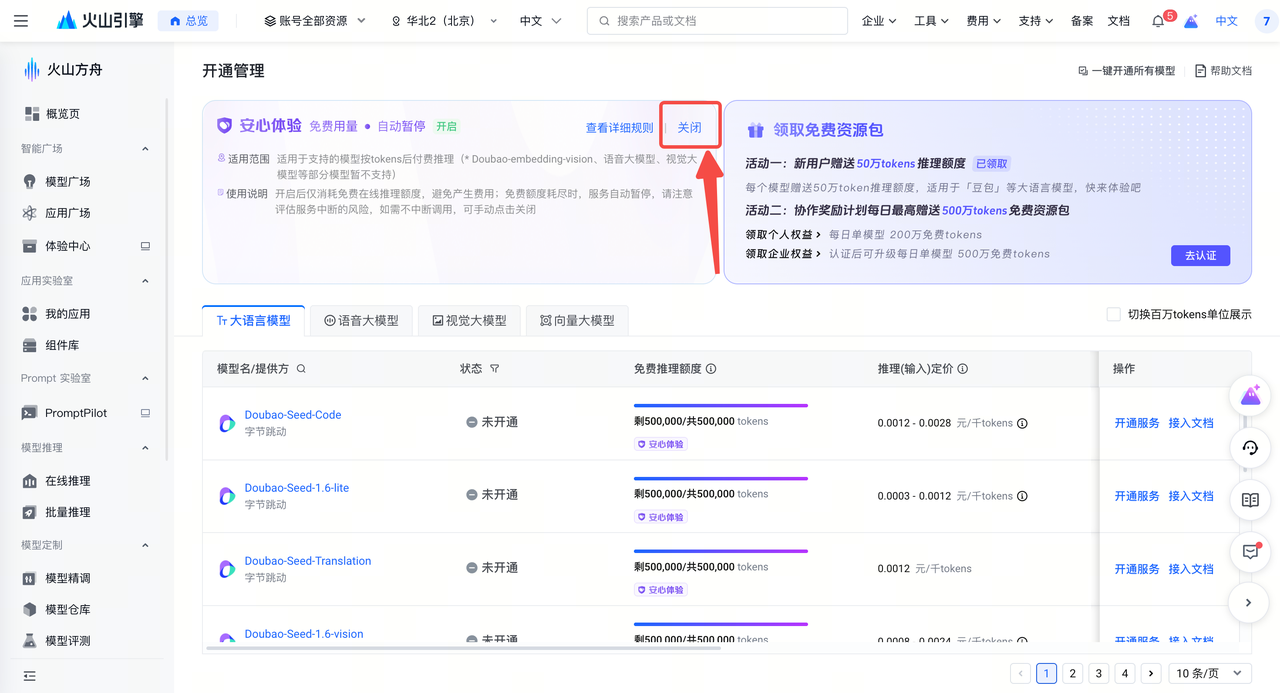Click the search magnifier icon
Image resolution: width=1280 pixels, height=693 pixels.
tap(604, 21)
